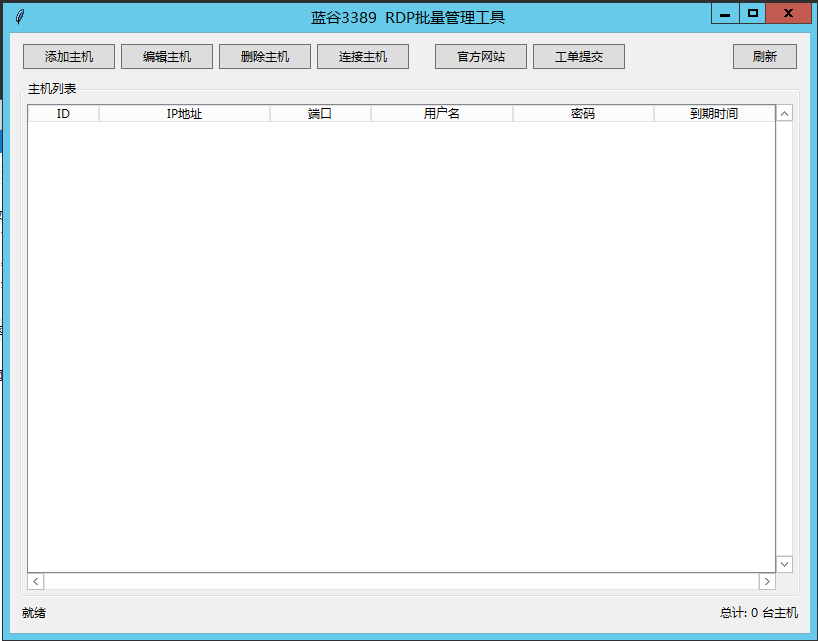
Task: Click 删除主机 to remove a host
Action: 265,56
